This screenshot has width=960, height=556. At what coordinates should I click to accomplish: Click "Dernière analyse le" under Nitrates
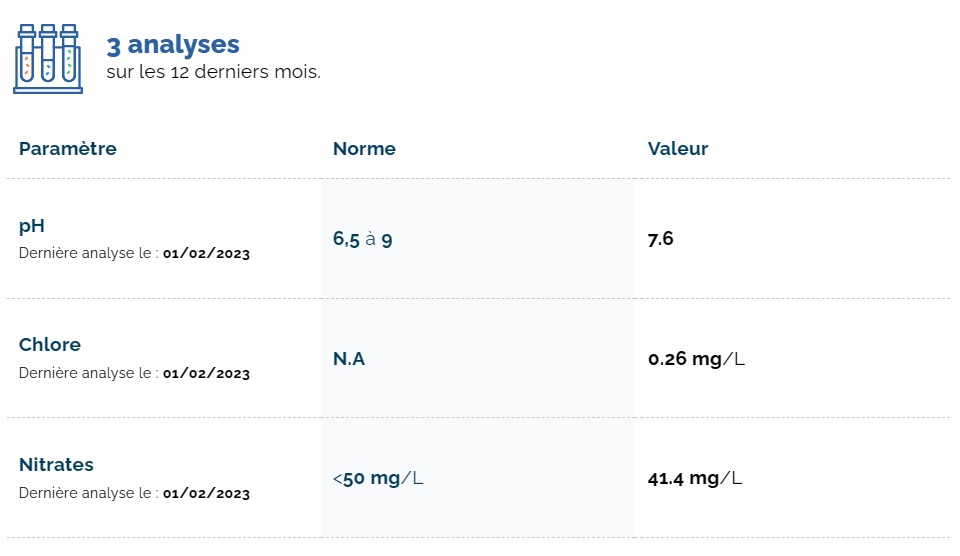[88, 494]
